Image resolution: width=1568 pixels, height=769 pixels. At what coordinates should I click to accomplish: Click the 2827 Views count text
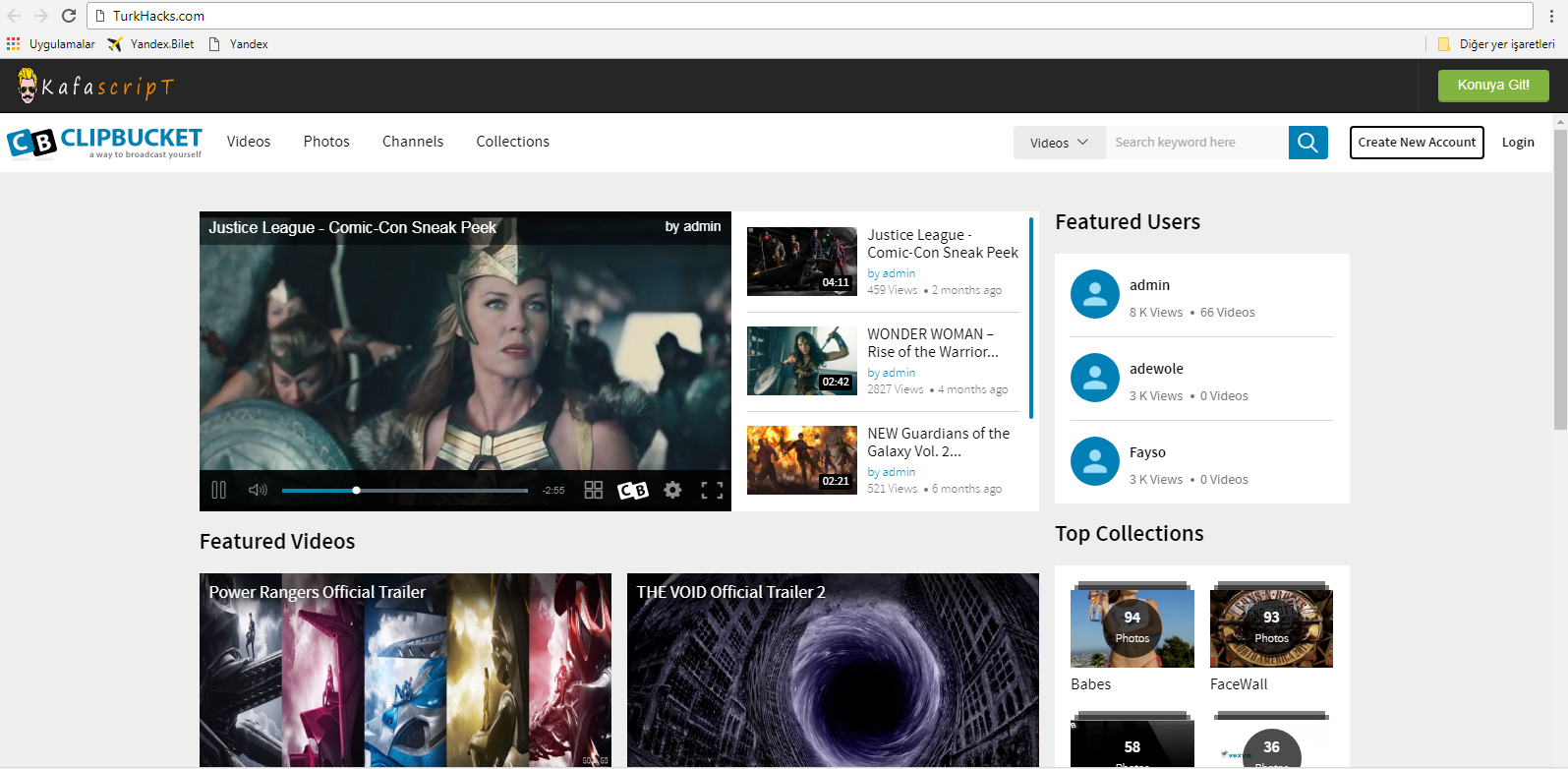pyautogui.click(x=896, y=389)
